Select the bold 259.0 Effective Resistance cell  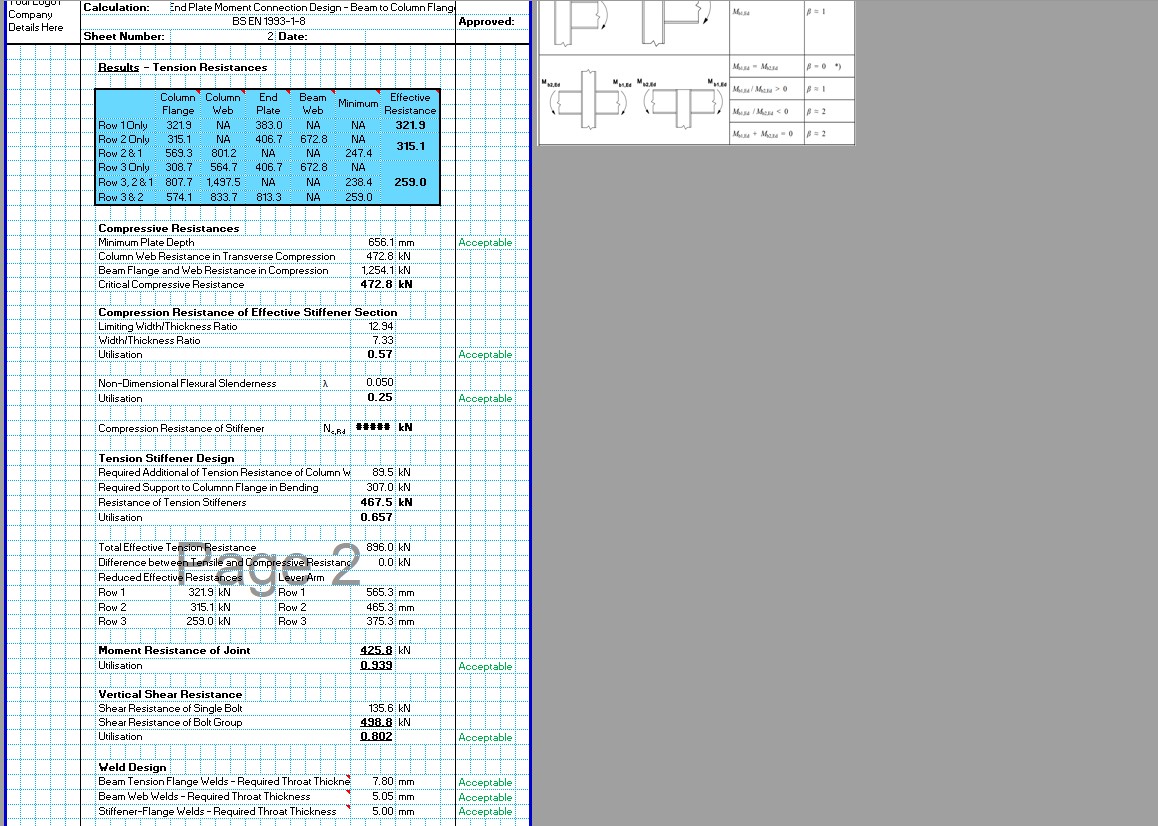410,182
